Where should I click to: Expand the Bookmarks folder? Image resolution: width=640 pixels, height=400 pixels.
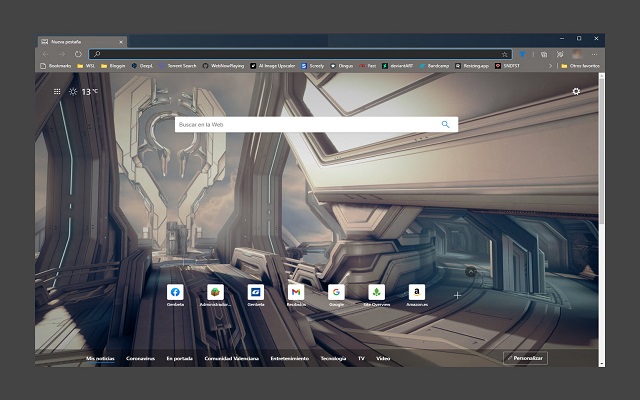coord(56,66)
